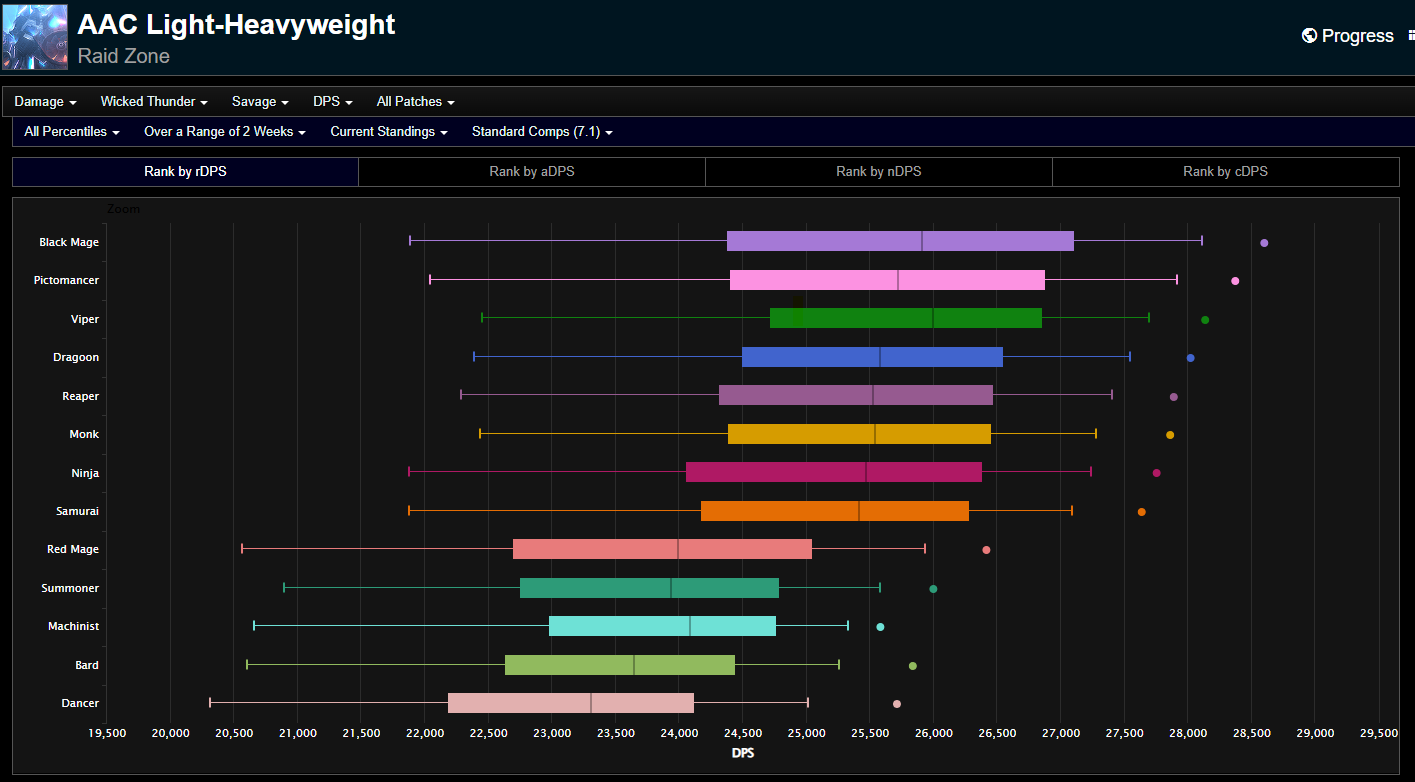This screenshot has width=1415, height=782.
Task: Click the Black Mage outlier dot
Action: pyautogui.click(x=1264, y=243)
